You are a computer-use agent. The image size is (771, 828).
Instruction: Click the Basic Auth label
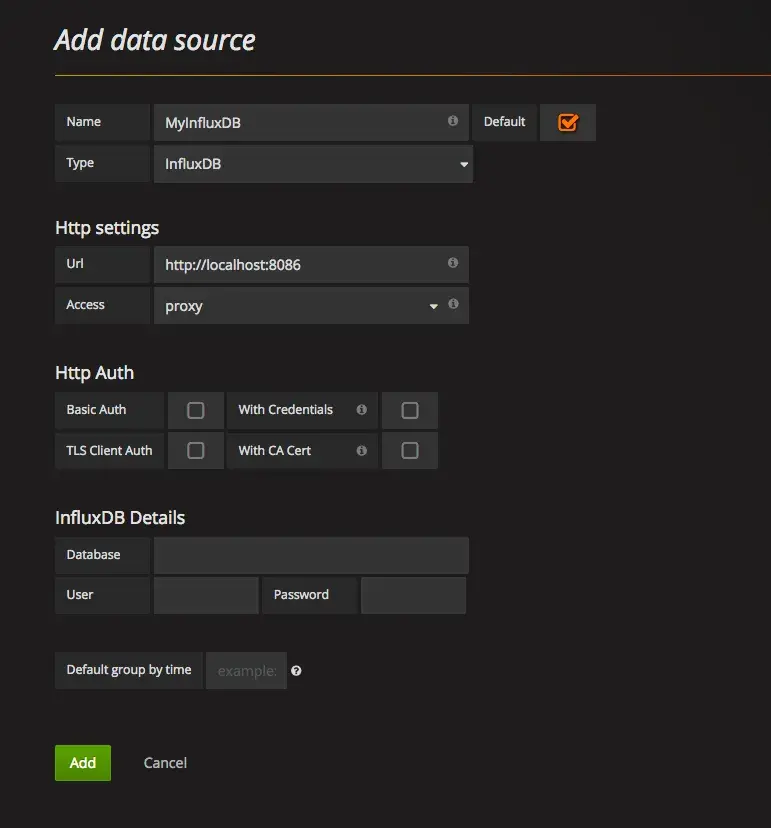[x=96, y=410]
